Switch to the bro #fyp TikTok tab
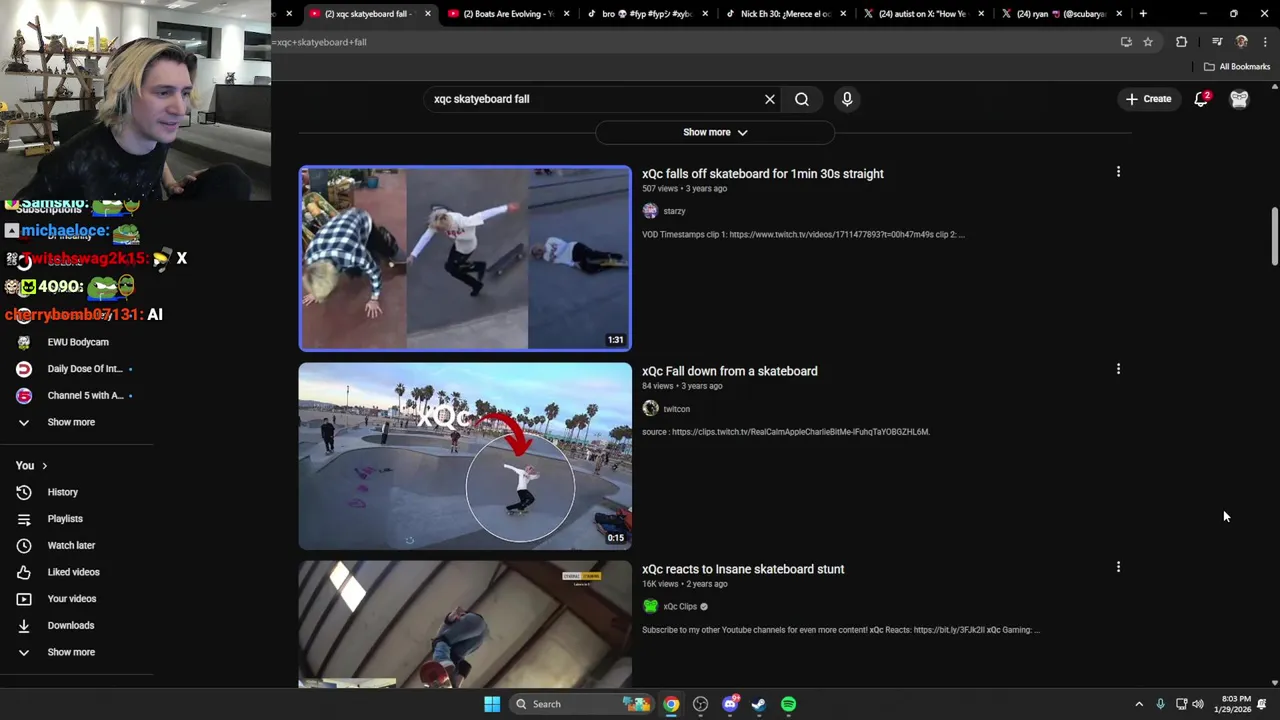 (646, 14)
